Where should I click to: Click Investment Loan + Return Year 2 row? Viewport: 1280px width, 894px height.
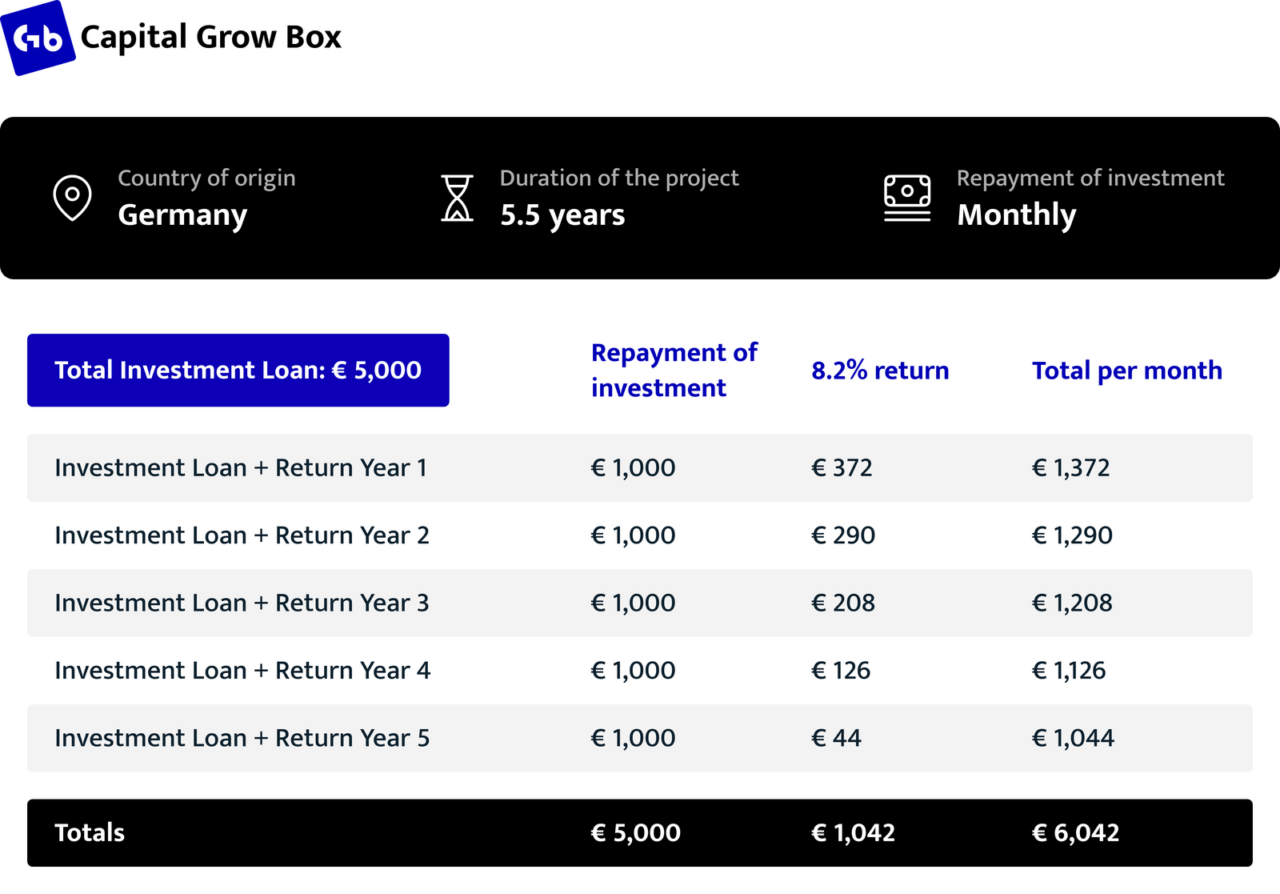[x=639, y=535]
